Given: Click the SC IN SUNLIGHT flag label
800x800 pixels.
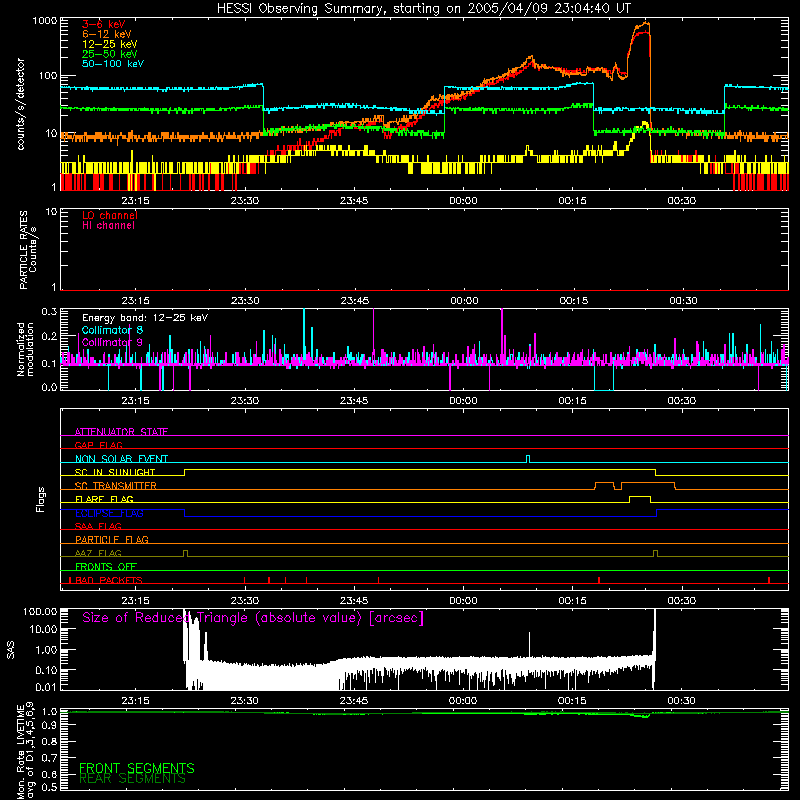Looking at the screenshot, I should tap(115, 472).
